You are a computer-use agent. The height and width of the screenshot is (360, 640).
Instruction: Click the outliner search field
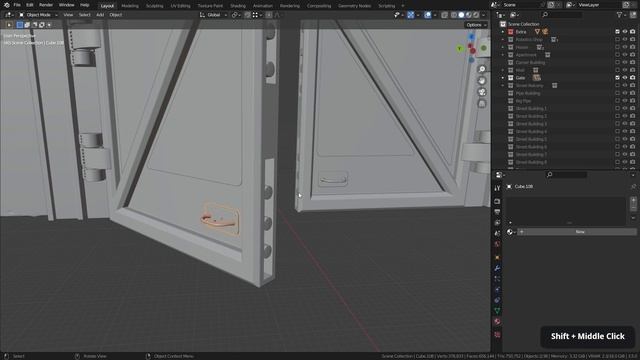click(x=562, y=15)
